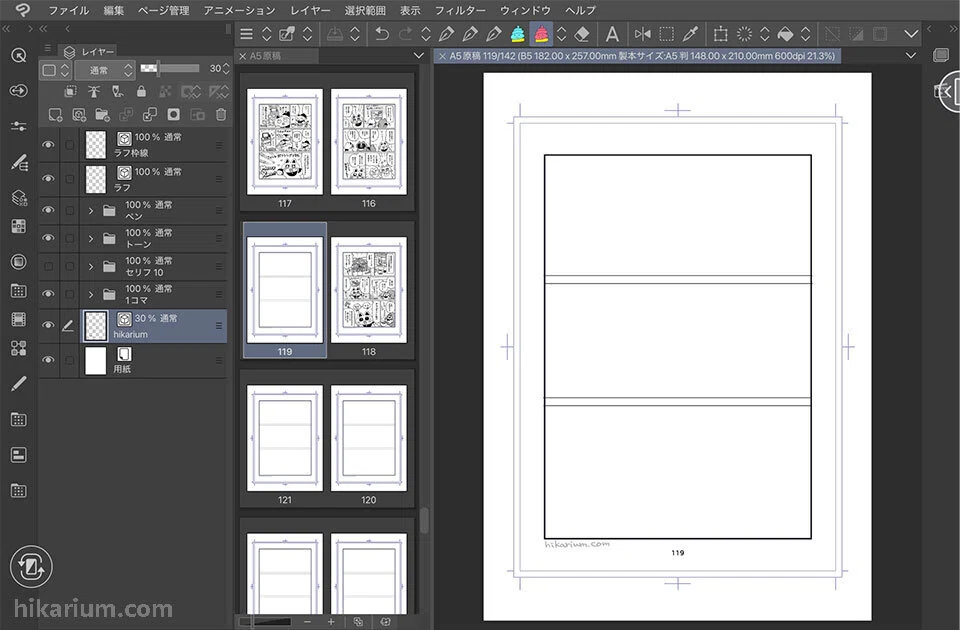The width and height of the screenshot is (960, 630).
Task: Expand the command bar overflow chevron
Action: (x=911, y=34)
